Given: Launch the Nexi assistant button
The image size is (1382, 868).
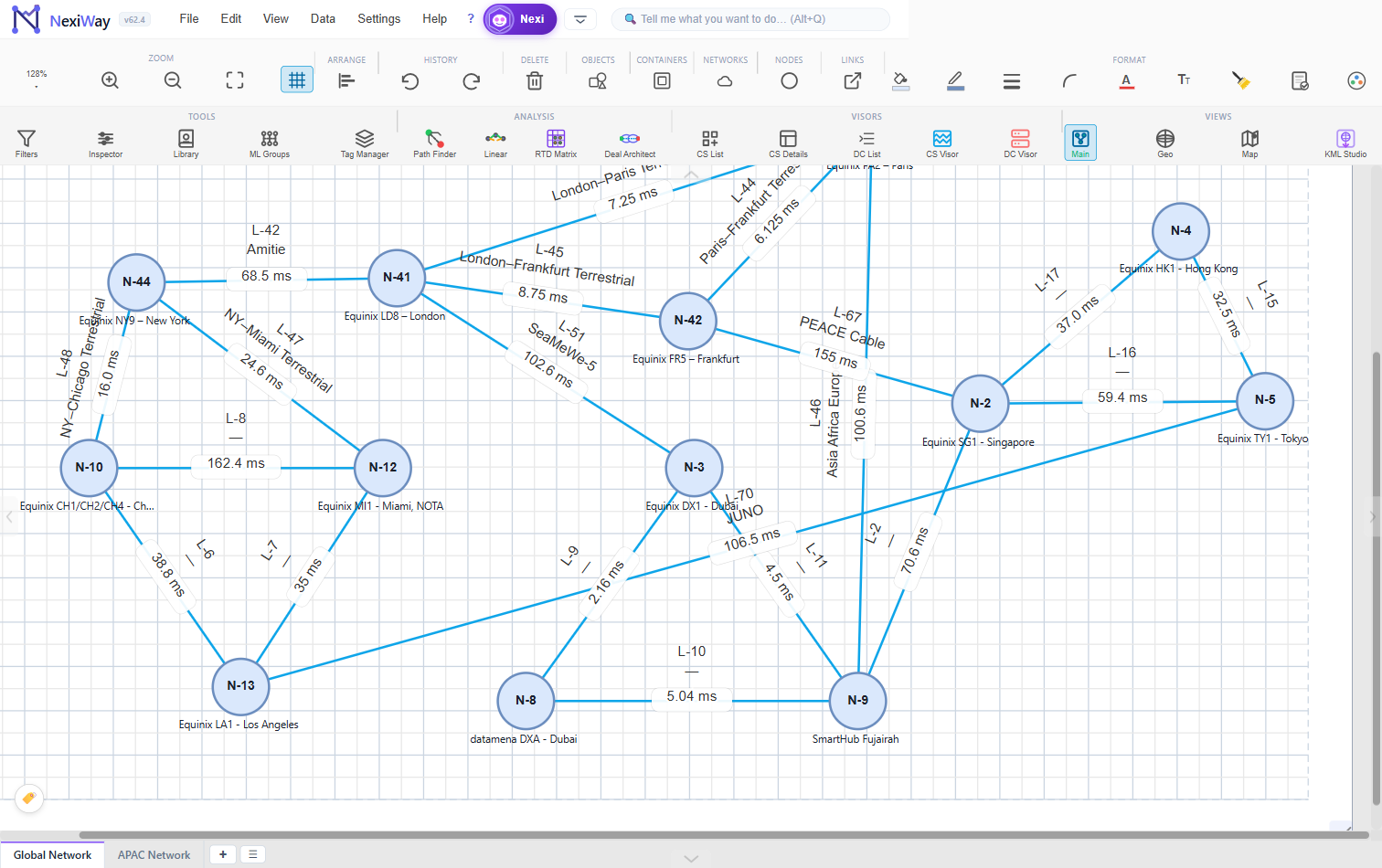Looking at the screenshot, I should 520,19.
